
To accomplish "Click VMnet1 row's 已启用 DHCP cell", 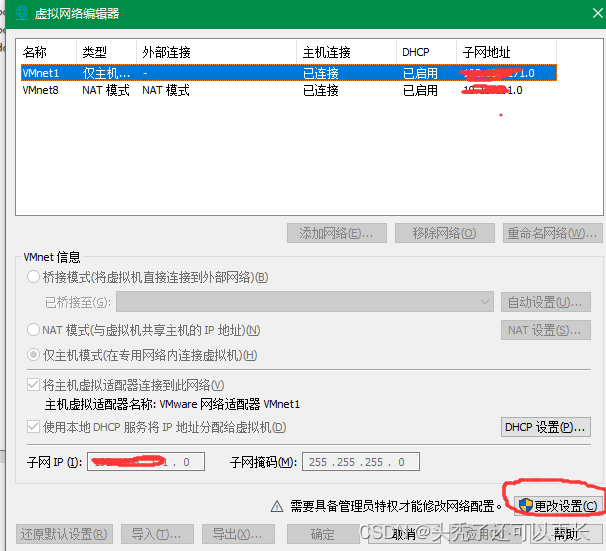I will tap(420, 73).
